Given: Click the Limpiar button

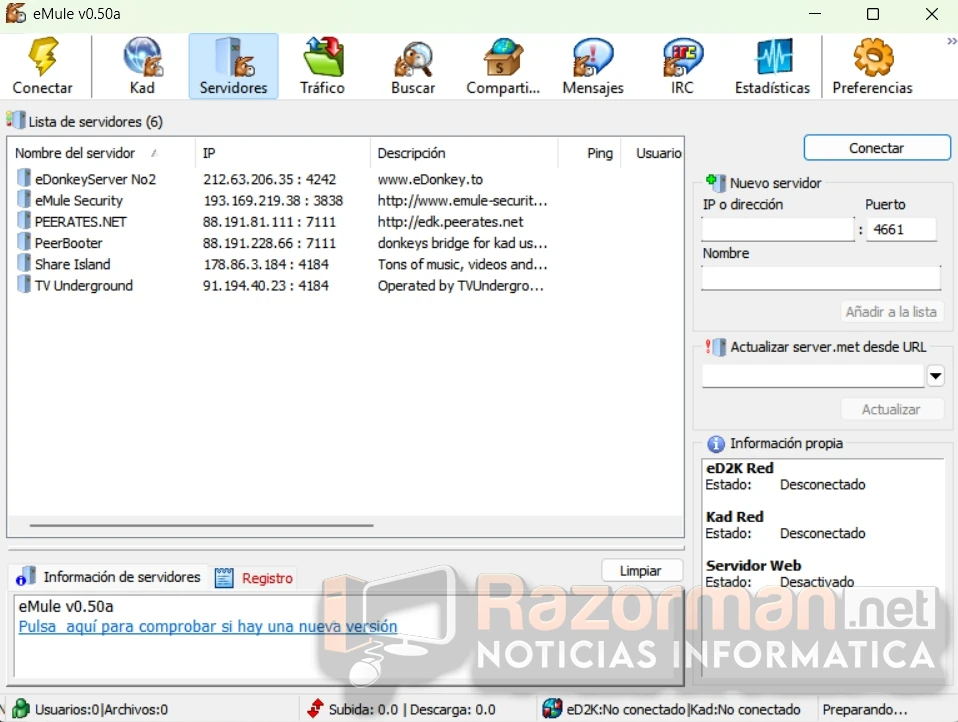Looking at the screenshot, I should [x=641, y=571].
